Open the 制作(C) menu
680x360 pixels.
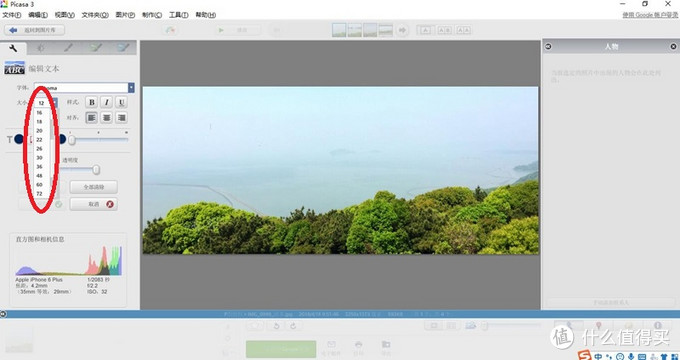point(152,15)
